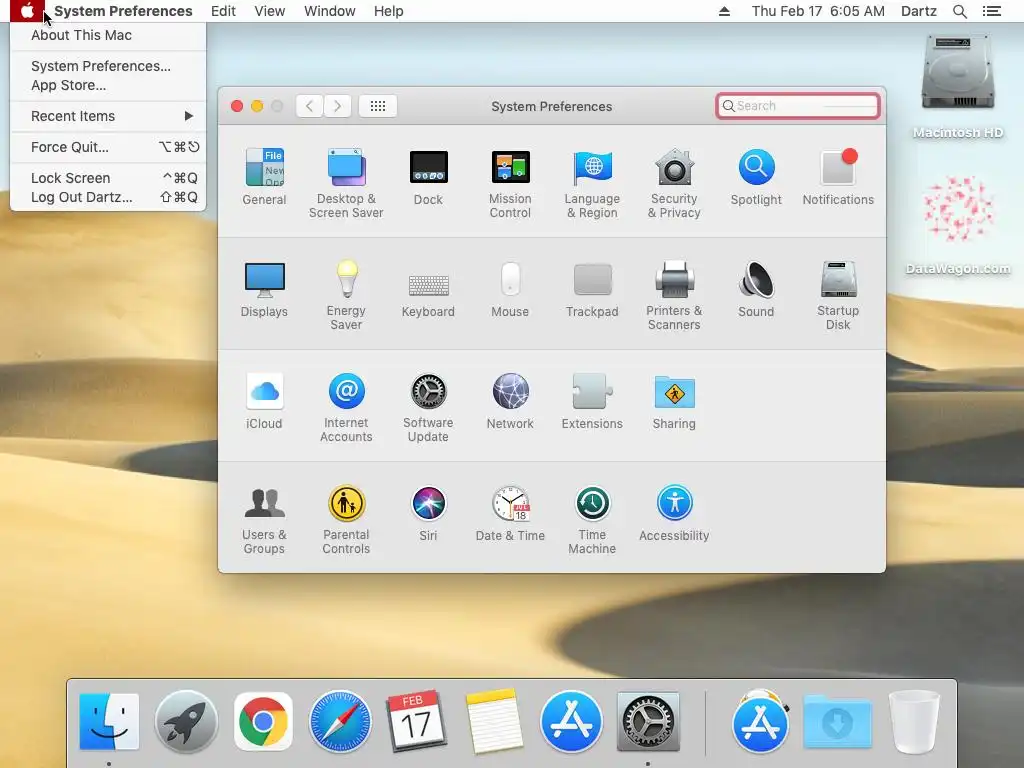Open Spotlight search in the menu bar
The width and height of the screenshot is (1024, 768).
point(959,11)
